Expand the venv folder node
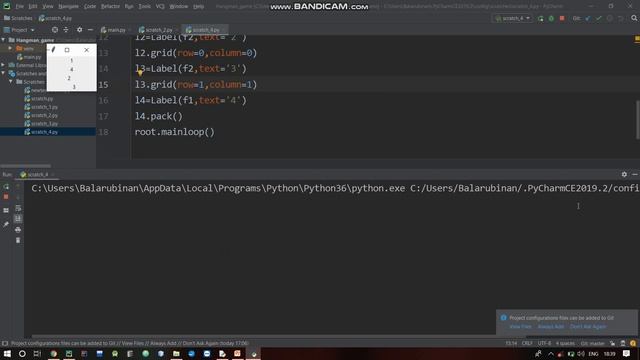Image resolution: width=640 pixels, height=360 pixels. 11,48
